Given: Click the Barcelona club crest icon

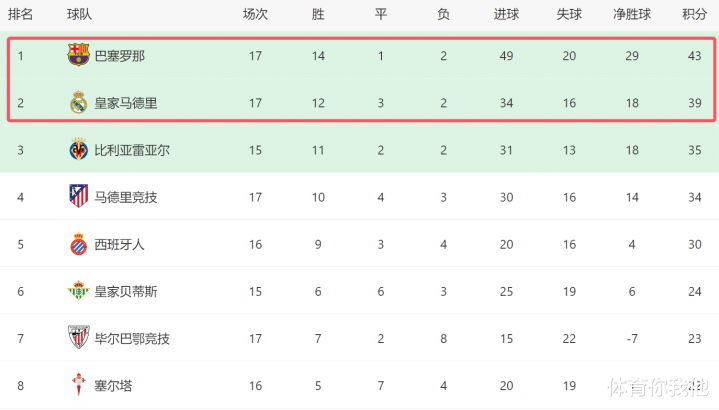Looking at the screenshot, I should (78, 56).
